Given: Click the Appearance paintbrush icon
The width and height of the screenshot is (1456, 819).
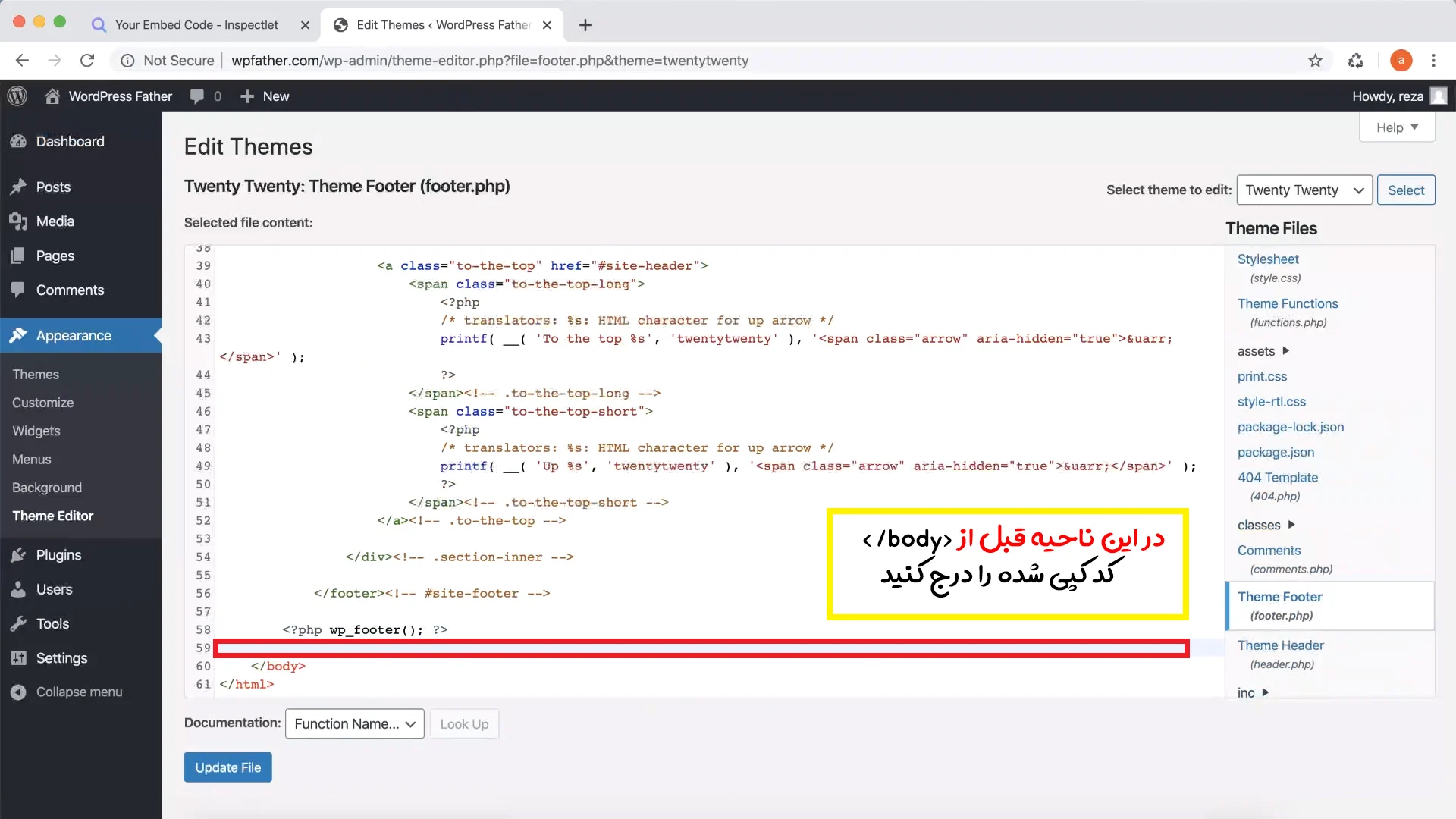Looking at the screenshot, I should [18, 336].
